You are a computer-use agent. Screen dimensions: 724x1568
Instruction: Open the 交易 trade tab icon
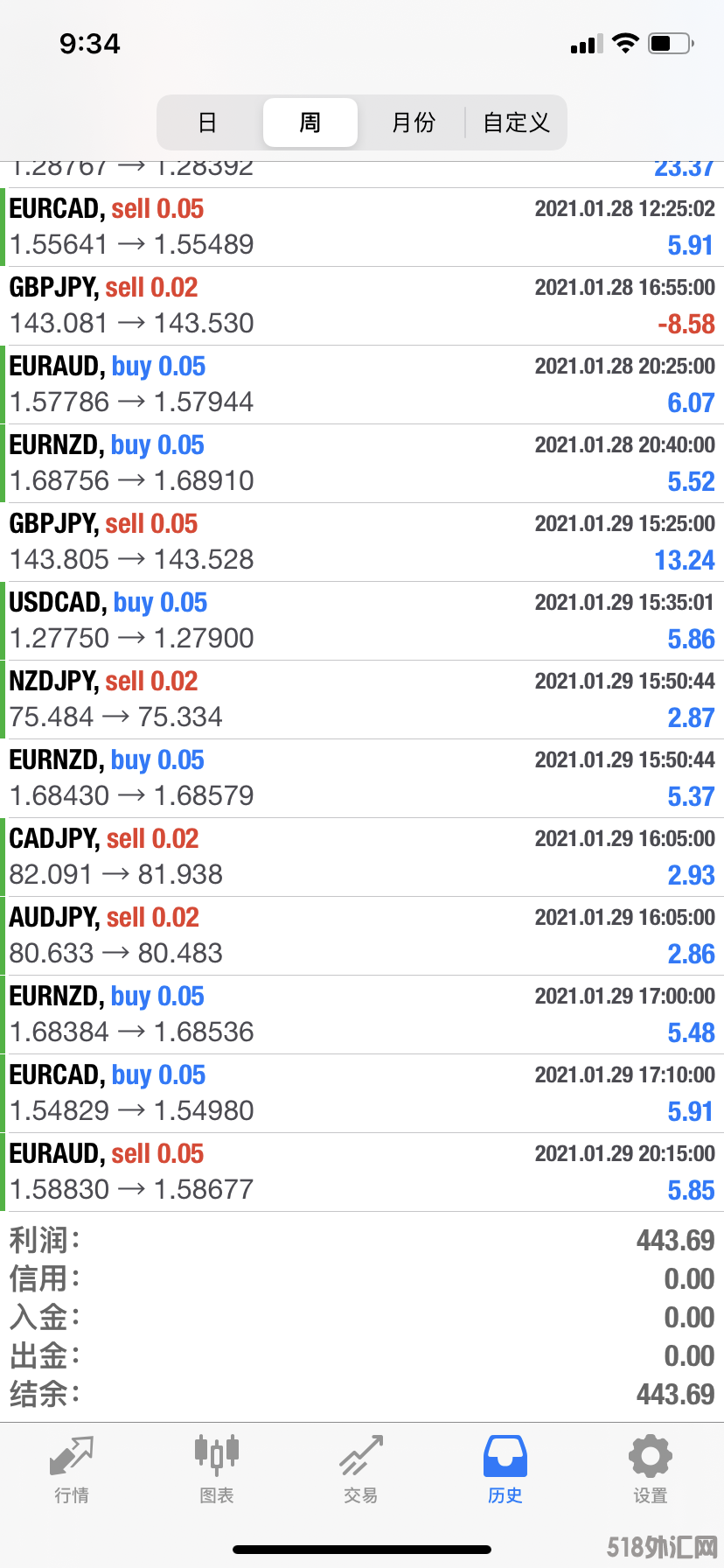pyautogui.click(x=361, y=1455)
